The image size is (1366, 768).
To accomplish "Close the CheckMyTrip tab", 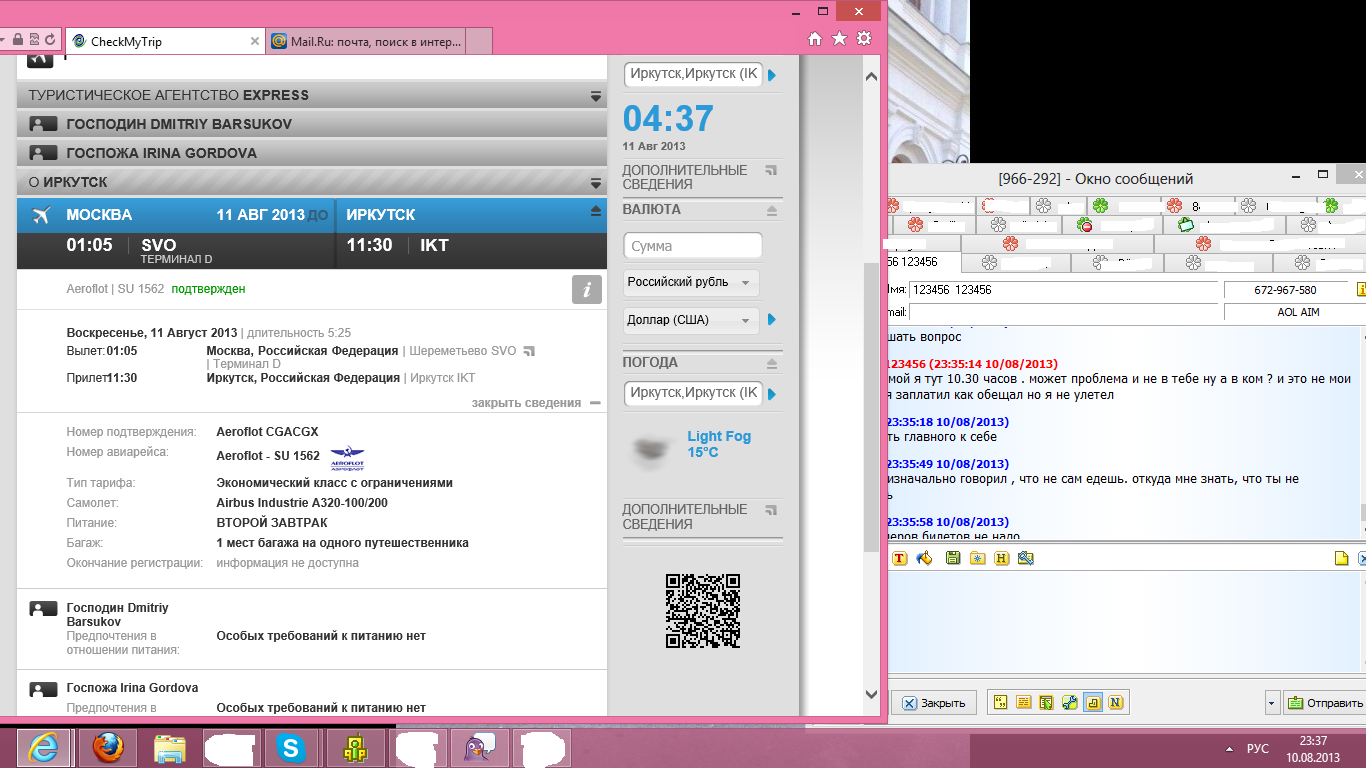I will tap(254, 42).
